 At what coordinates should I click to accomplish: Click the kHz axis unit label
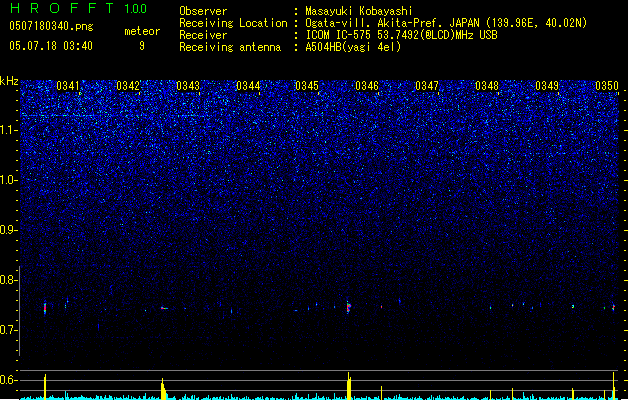click(x=9, y=81)
